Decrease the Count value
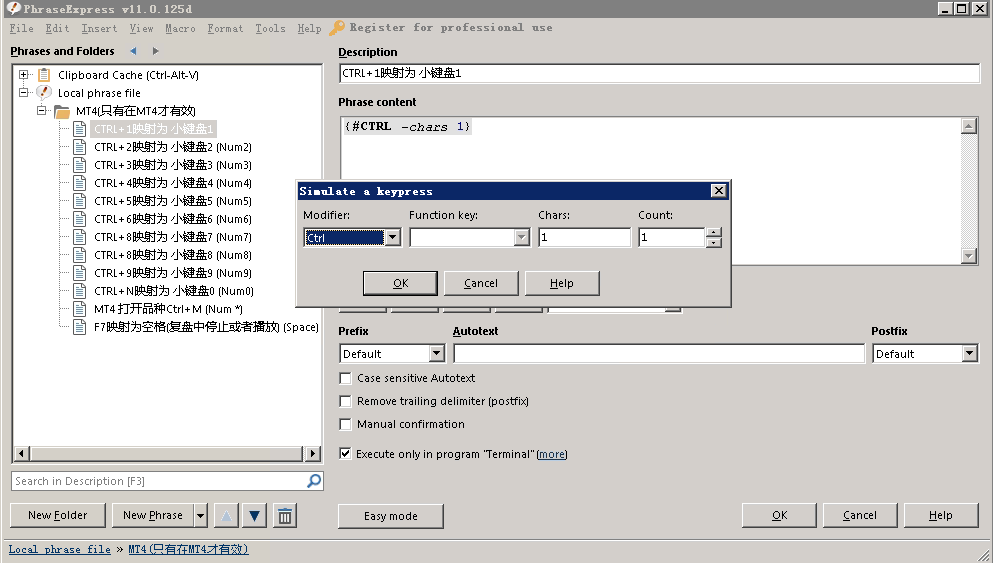The image size is (993, 563). (713, 243)
